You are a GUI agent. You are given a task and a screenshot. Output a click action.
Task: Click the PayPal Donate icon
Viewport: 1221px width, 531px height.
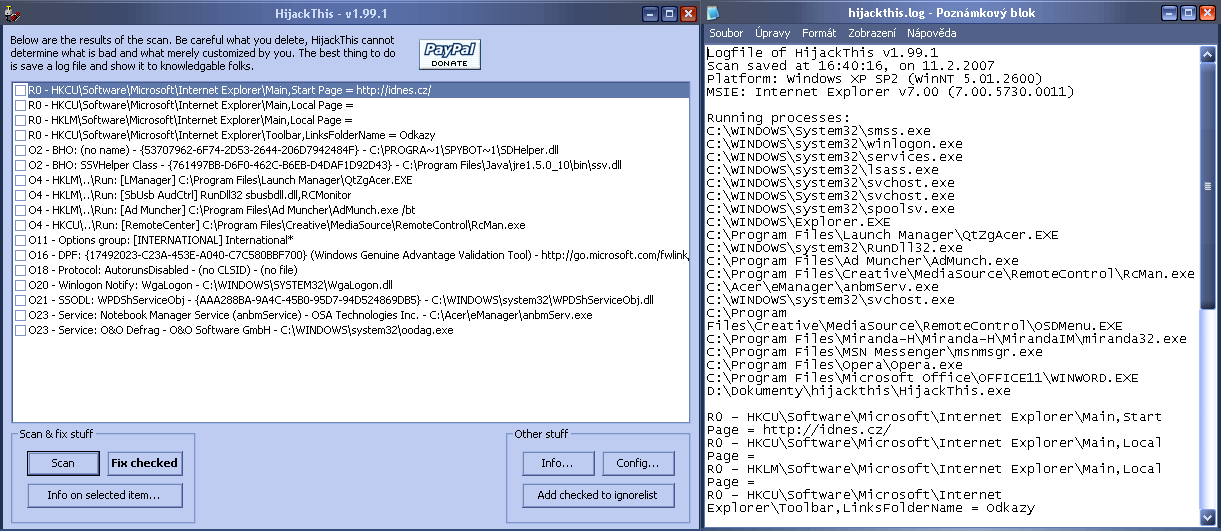point(450,54)
